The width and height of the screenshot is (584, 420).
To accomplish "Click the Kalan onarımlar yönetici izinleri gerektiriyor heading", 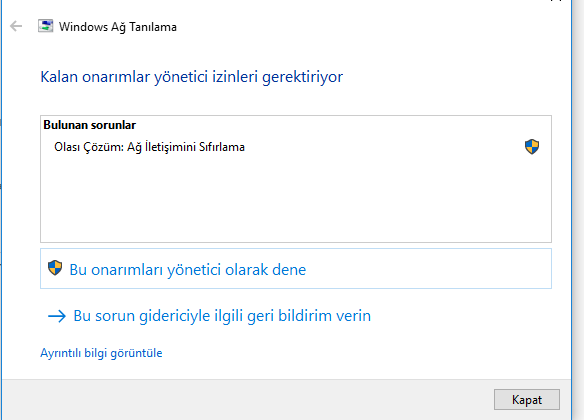I will pyautogui.click(x=191, y=77).
